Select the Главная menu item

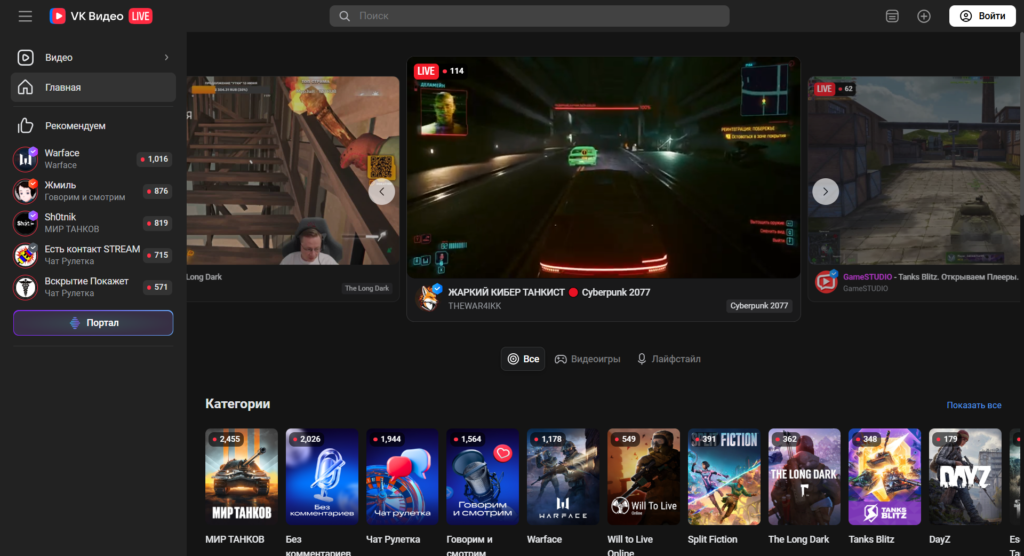click(93, 87)
